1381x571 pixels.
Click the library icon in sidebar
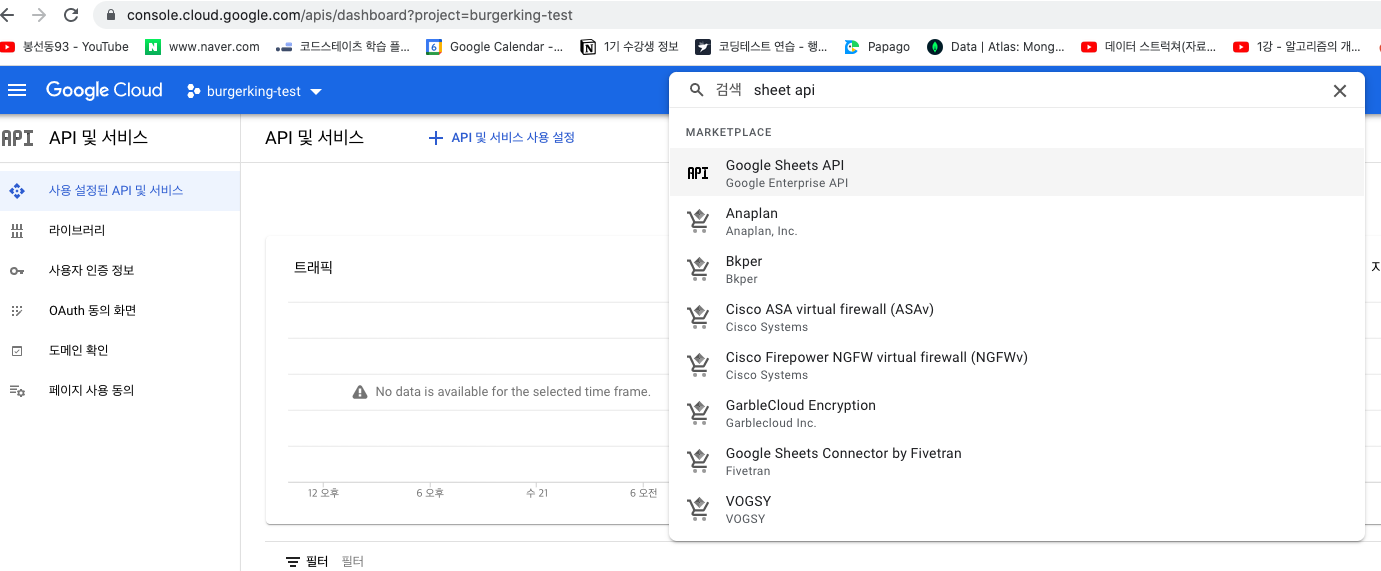click(x=17, y=231)
